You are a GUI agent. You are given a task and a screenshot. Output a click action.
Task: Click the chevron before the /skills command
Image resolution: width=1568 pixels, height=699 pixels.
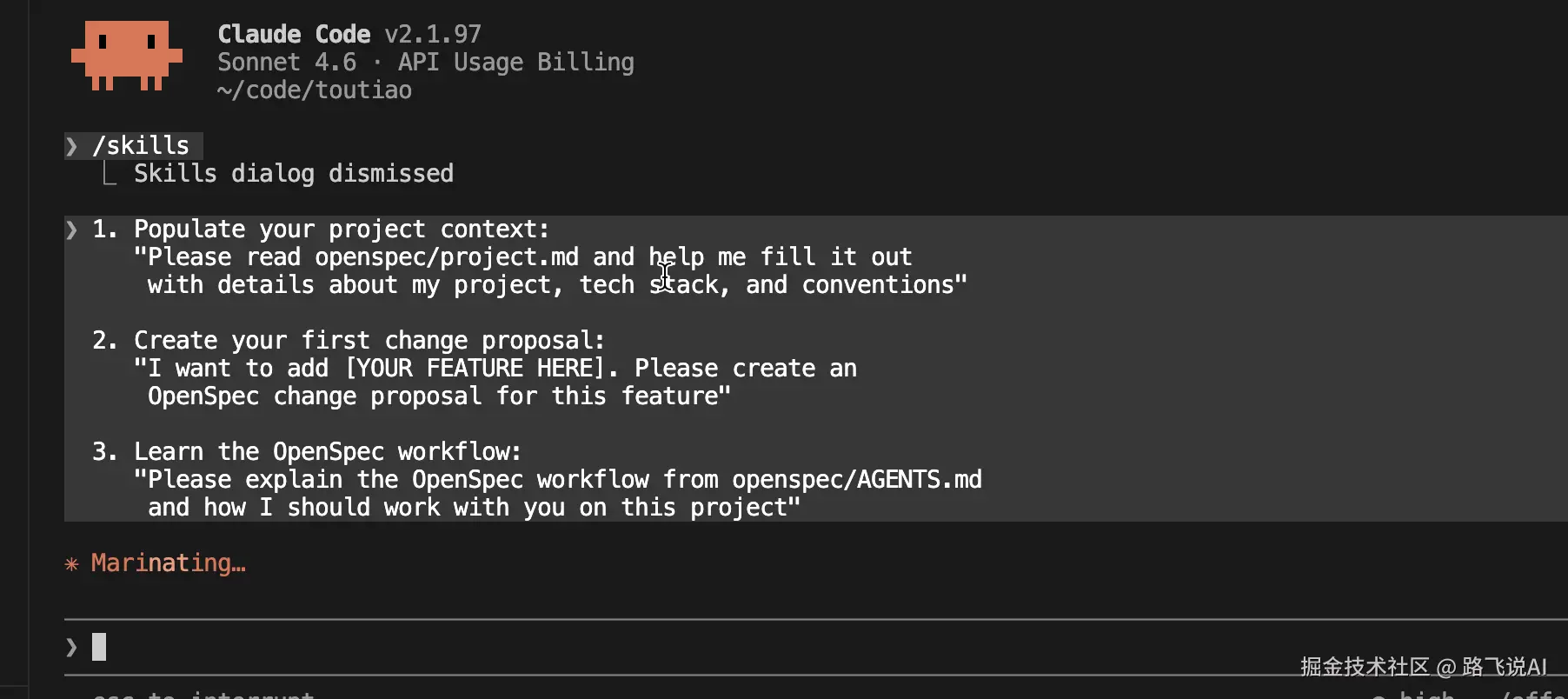(x=71, y=146)
